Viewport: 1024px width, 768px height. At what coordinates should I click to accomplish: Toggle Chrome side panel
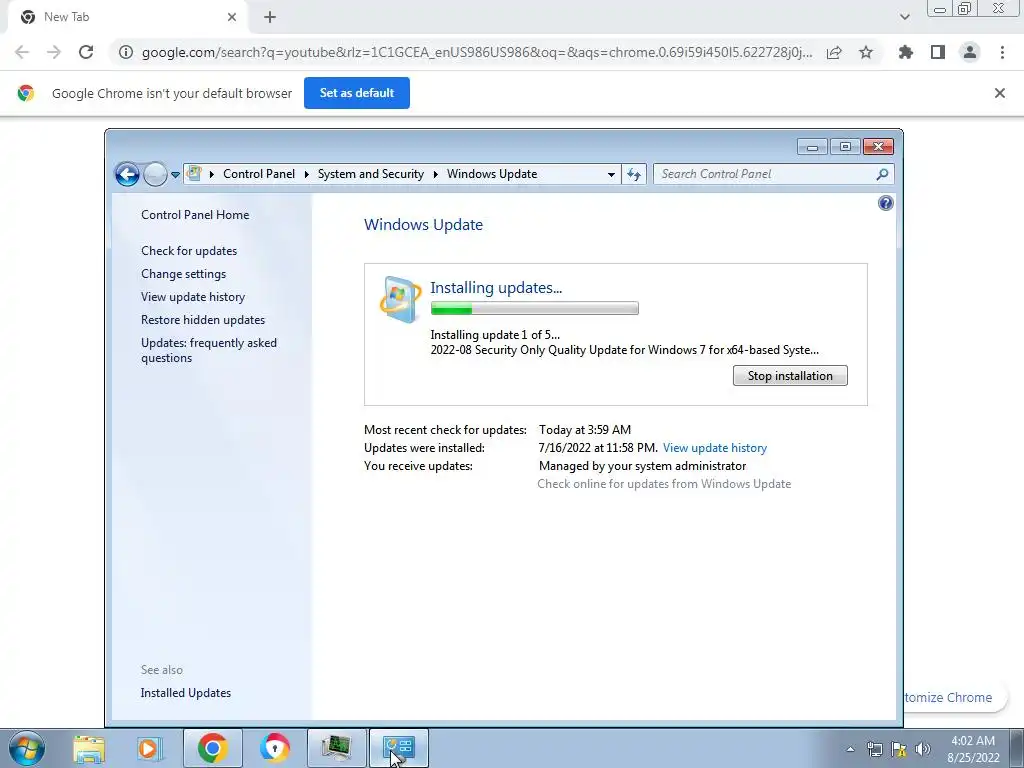pyautogui.click(x=938, y=52)
